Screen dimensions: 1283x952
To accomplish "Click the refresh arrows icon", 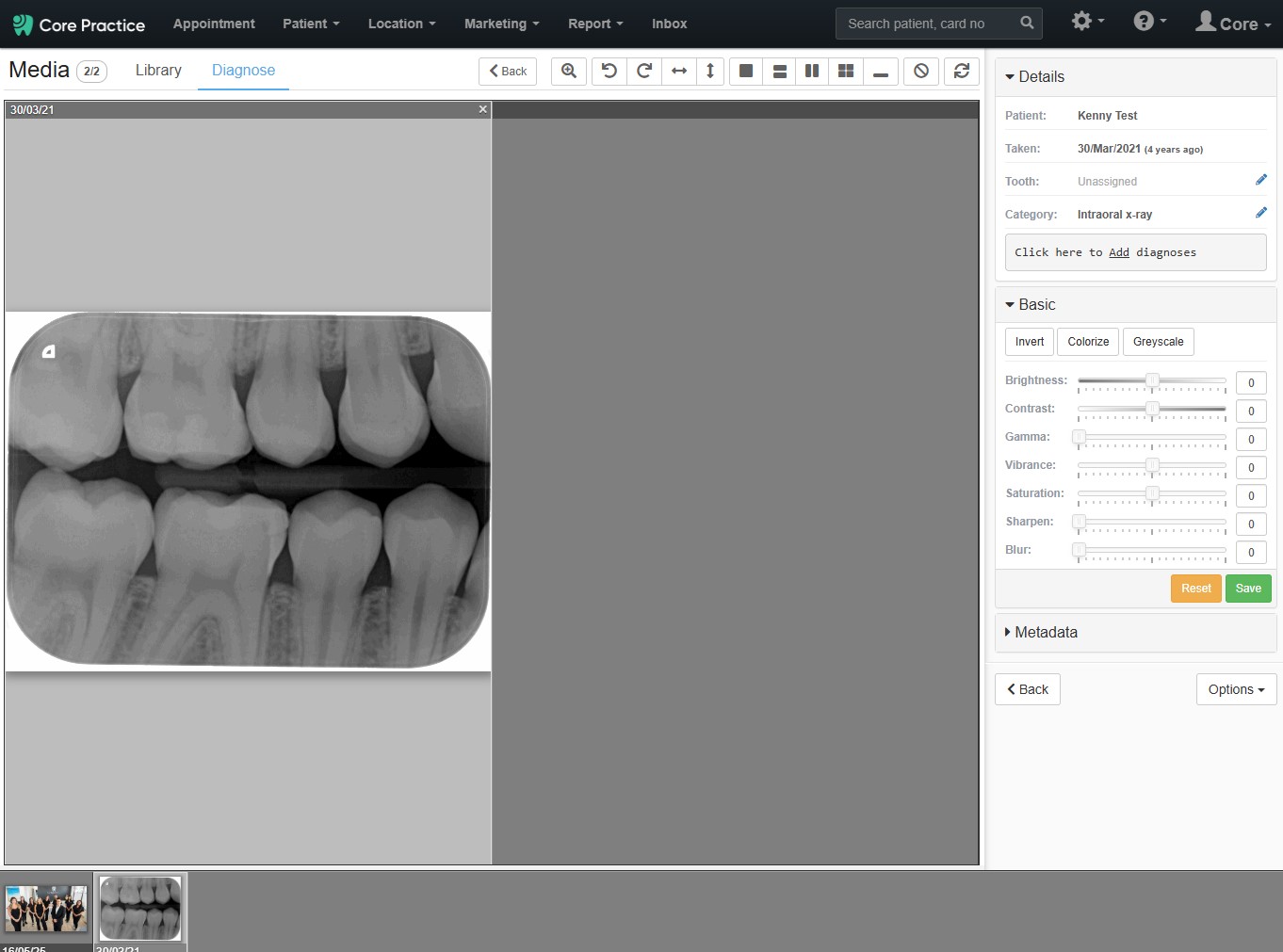I will [x=962, y=71].
